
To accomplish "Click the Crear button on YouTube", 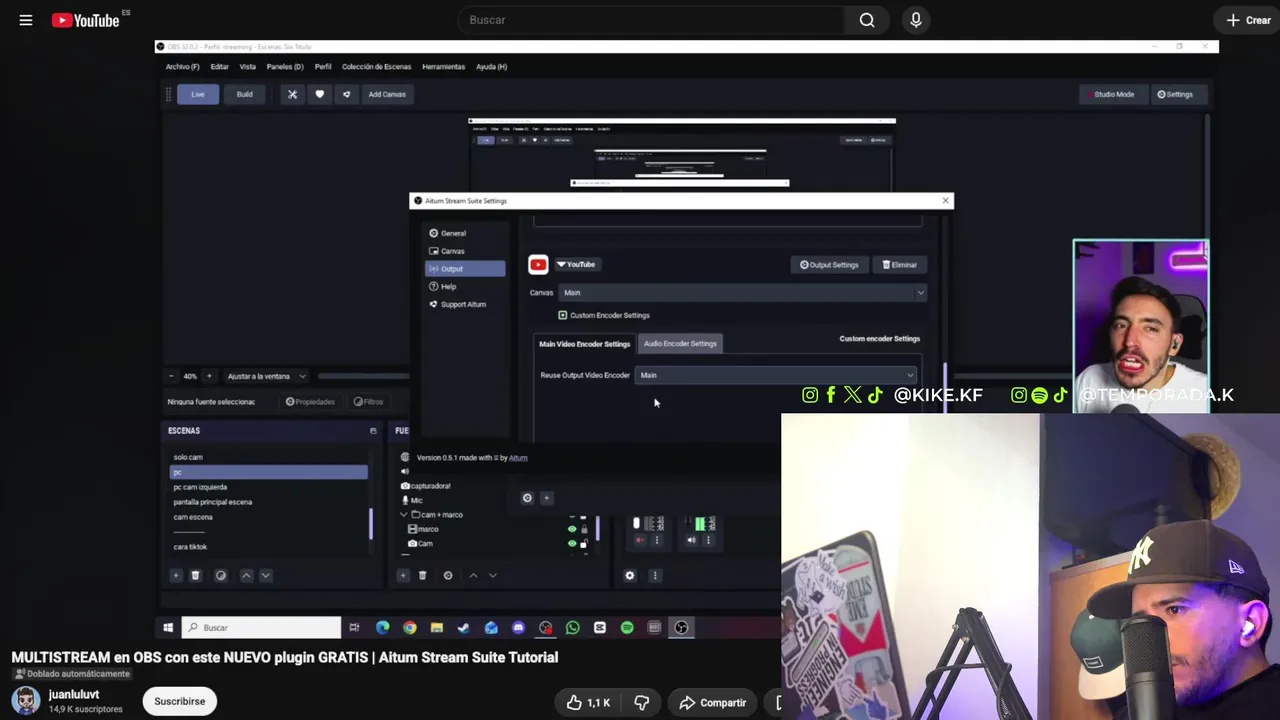I will tap(1248, 20).
